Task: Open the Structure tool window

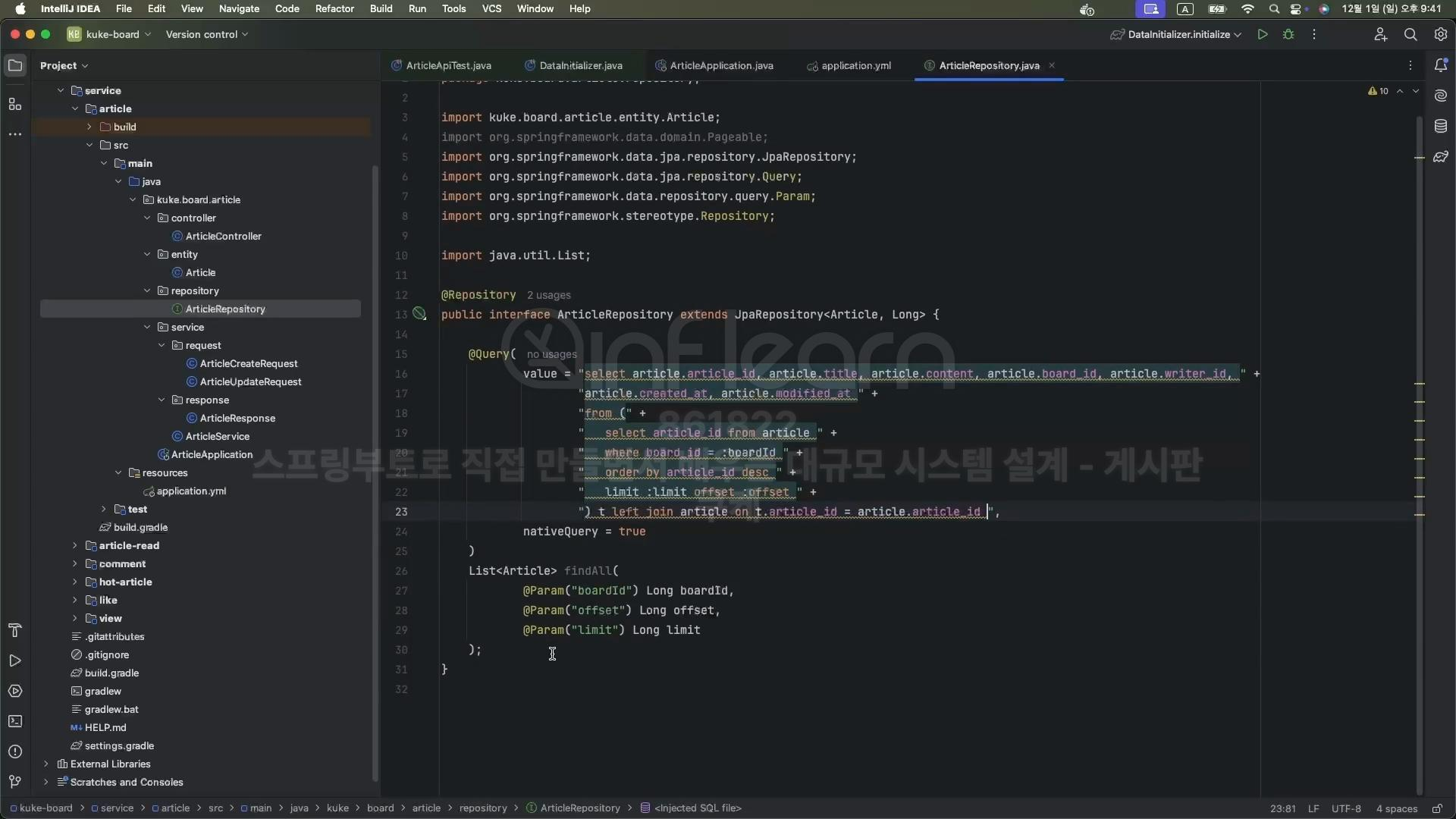Action: pos(15,104)
